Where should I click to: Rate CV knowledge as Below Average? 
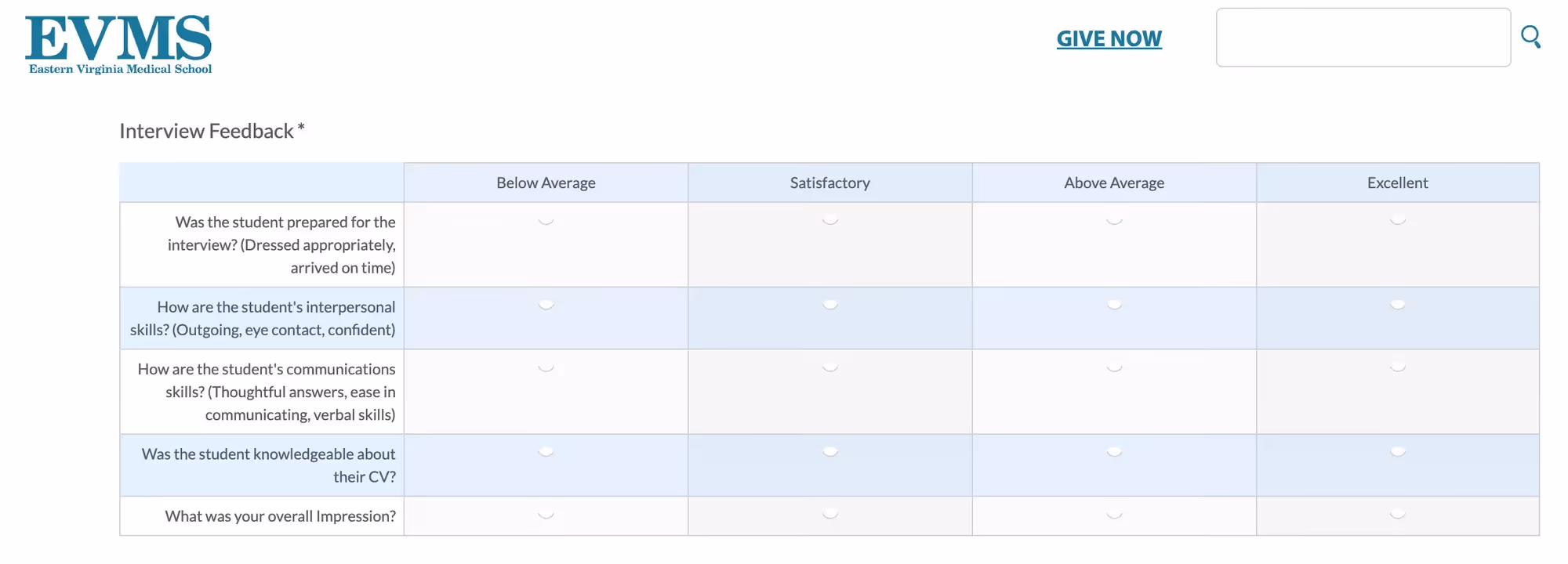[546, 451]
